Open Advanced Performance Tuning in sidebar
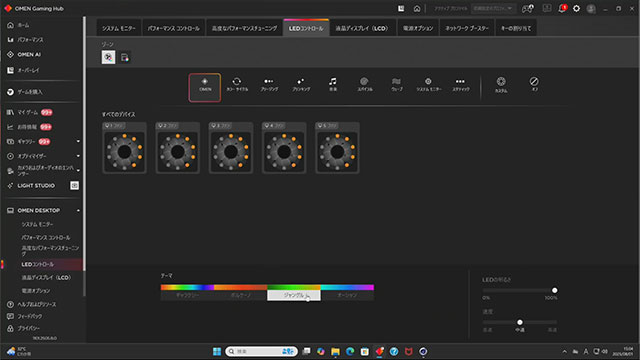 point(50,250)
